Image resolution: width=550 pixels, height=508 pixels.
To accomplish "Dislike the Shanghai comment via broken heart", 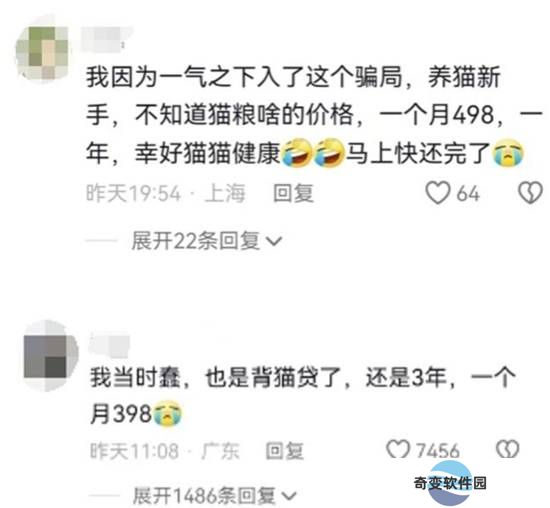I will [530, 193].
